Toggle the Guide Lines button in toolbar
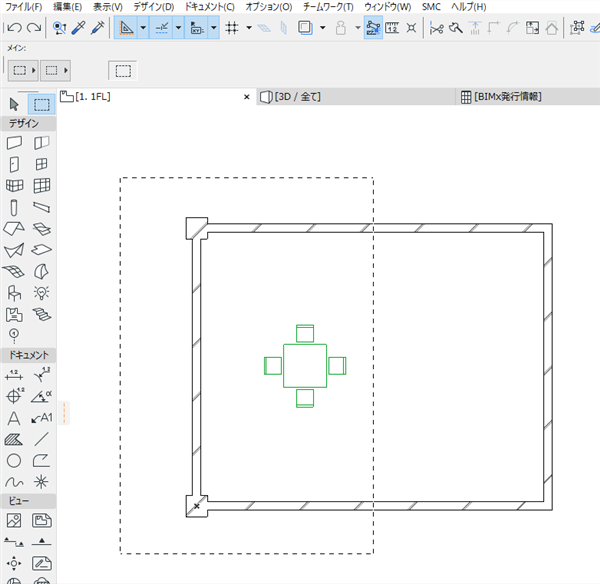The height and width of the screenshot is (584, 600). (126, 28)
